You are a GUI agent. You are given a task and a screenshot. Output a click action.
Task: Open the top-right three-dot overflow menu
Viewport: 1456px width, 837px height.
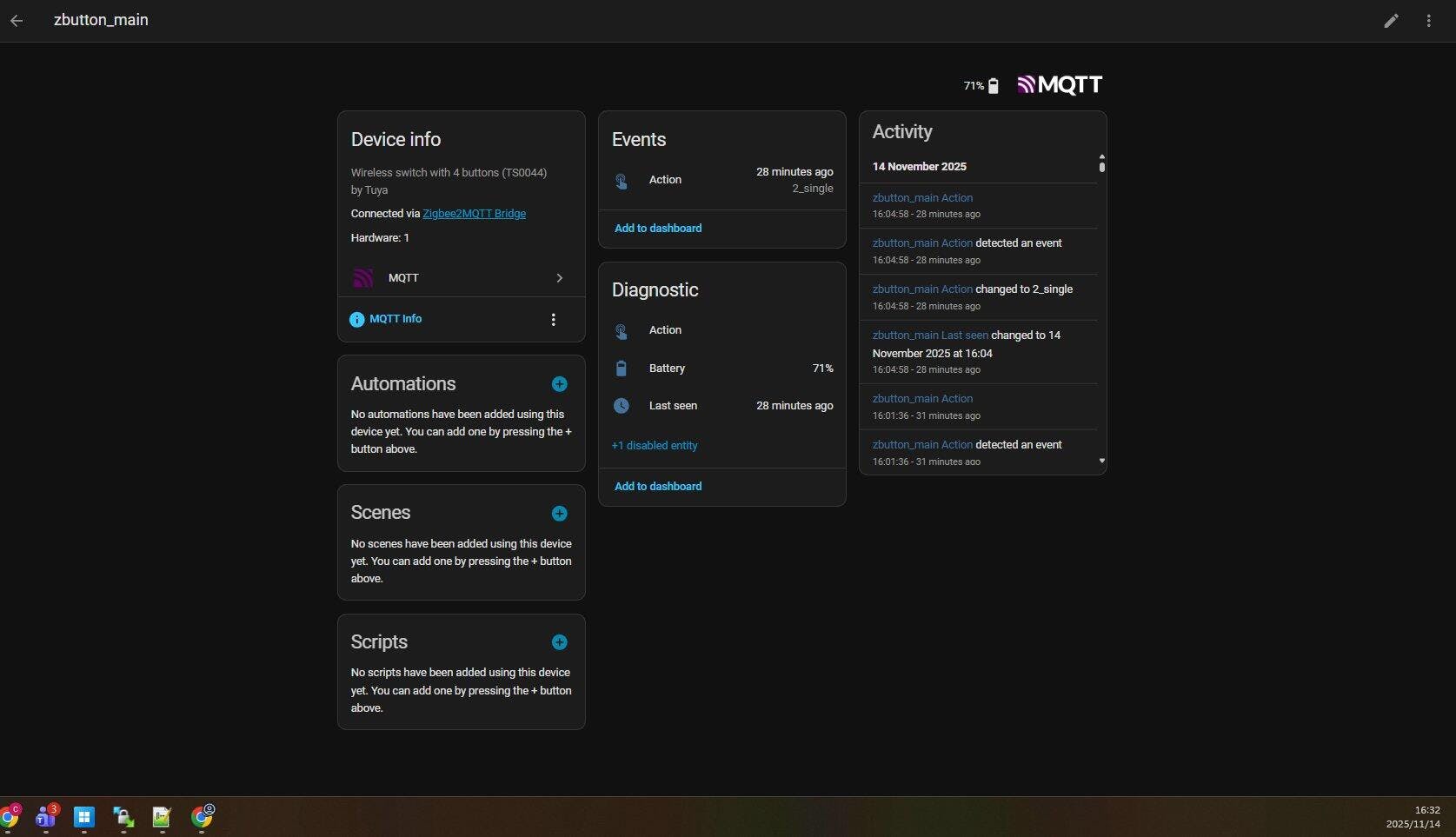(x=1428, y=21)
